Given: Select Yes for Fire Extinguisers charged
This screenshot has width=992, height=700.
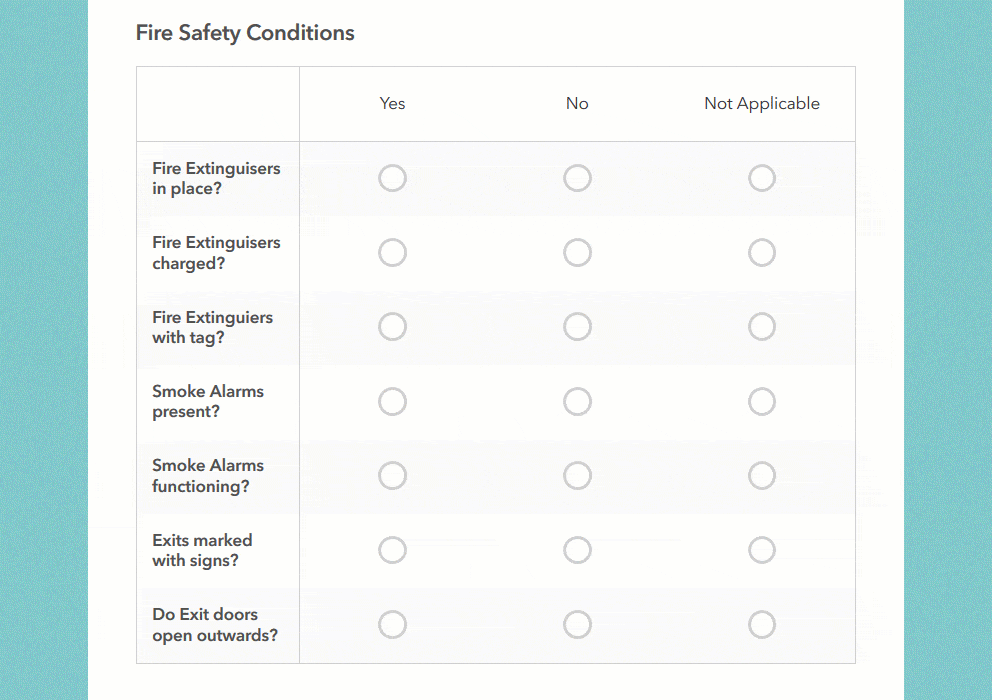Looking at the screenshot, I should click(392, 252).
